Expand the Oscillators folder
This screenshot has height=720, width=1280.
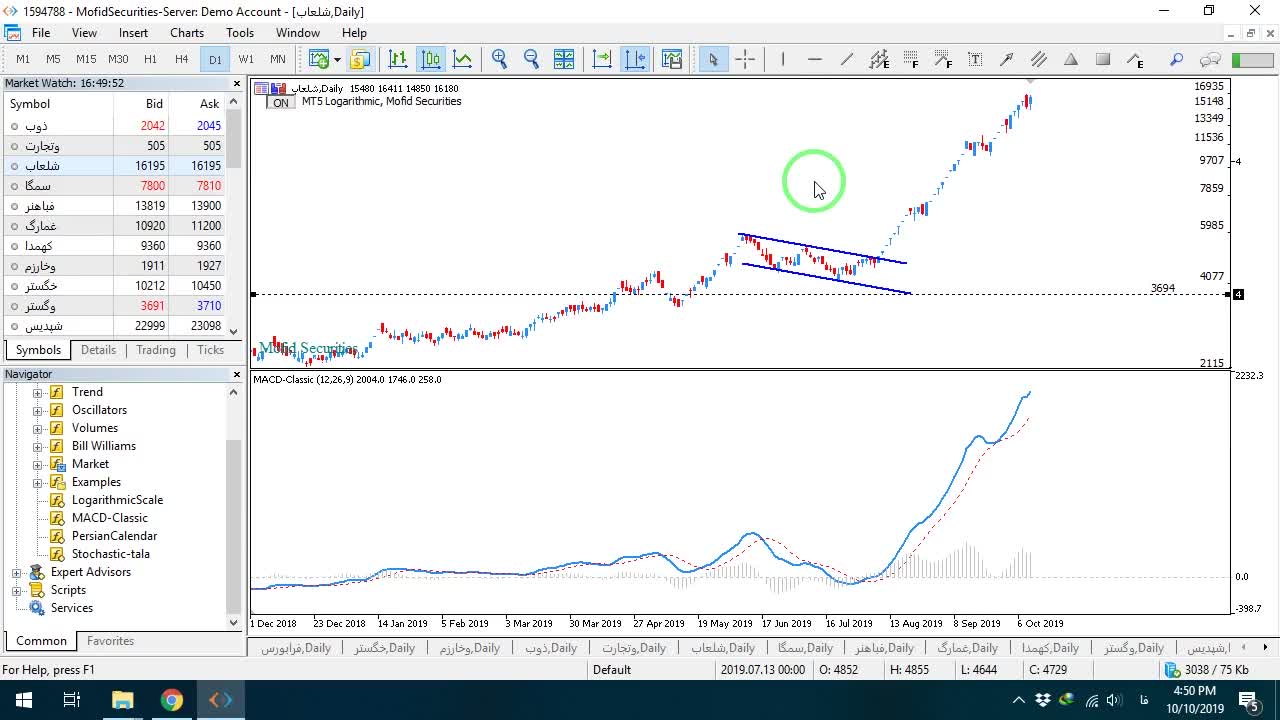tap(38, 410)
